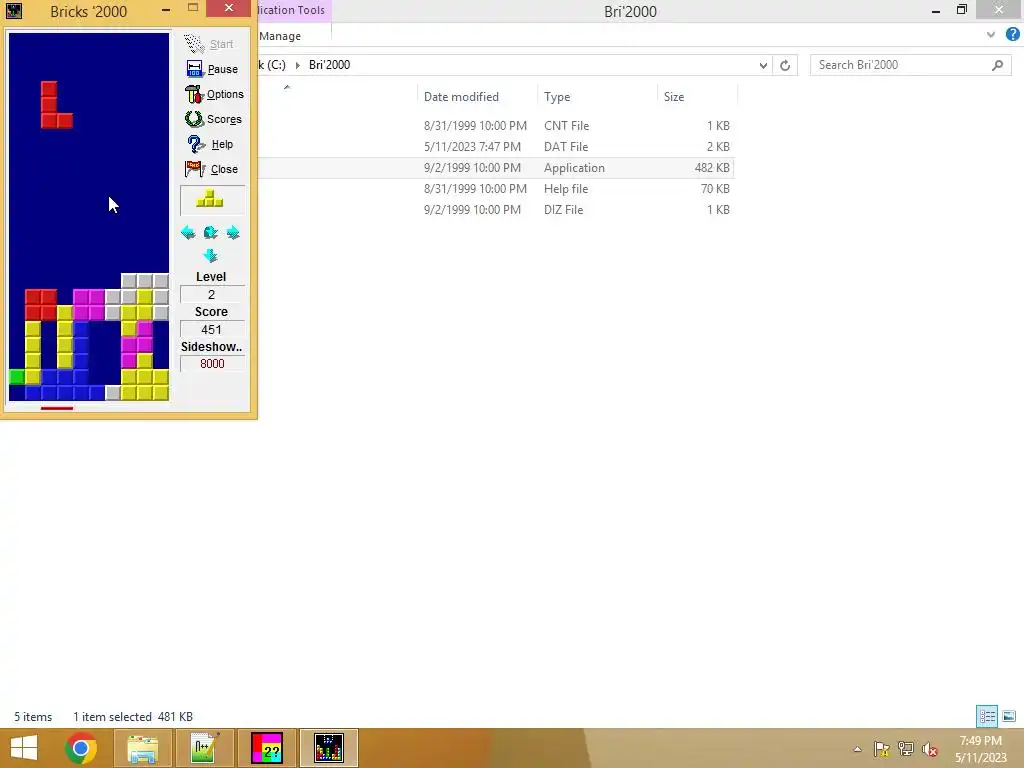Screen dimensions: 1024x768
Task: Open the Manage ribbon tab in Explorer
Action: point(280,36)
